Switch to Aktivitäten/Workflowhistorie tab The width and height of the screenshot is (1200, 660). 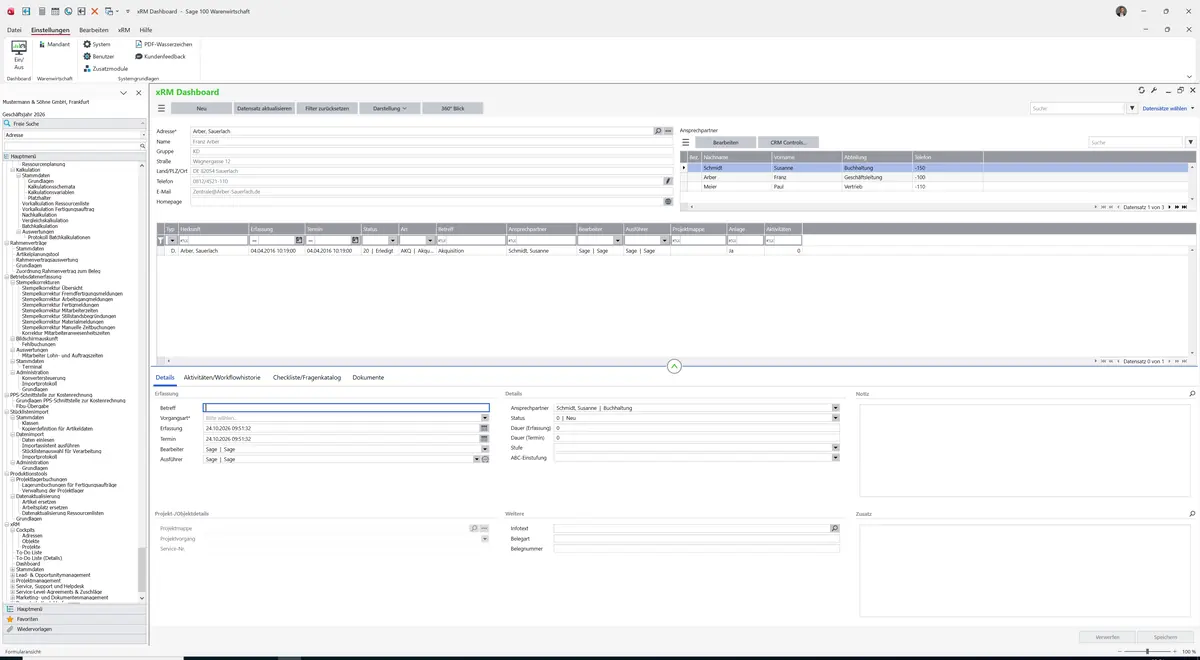coord(222,378)
